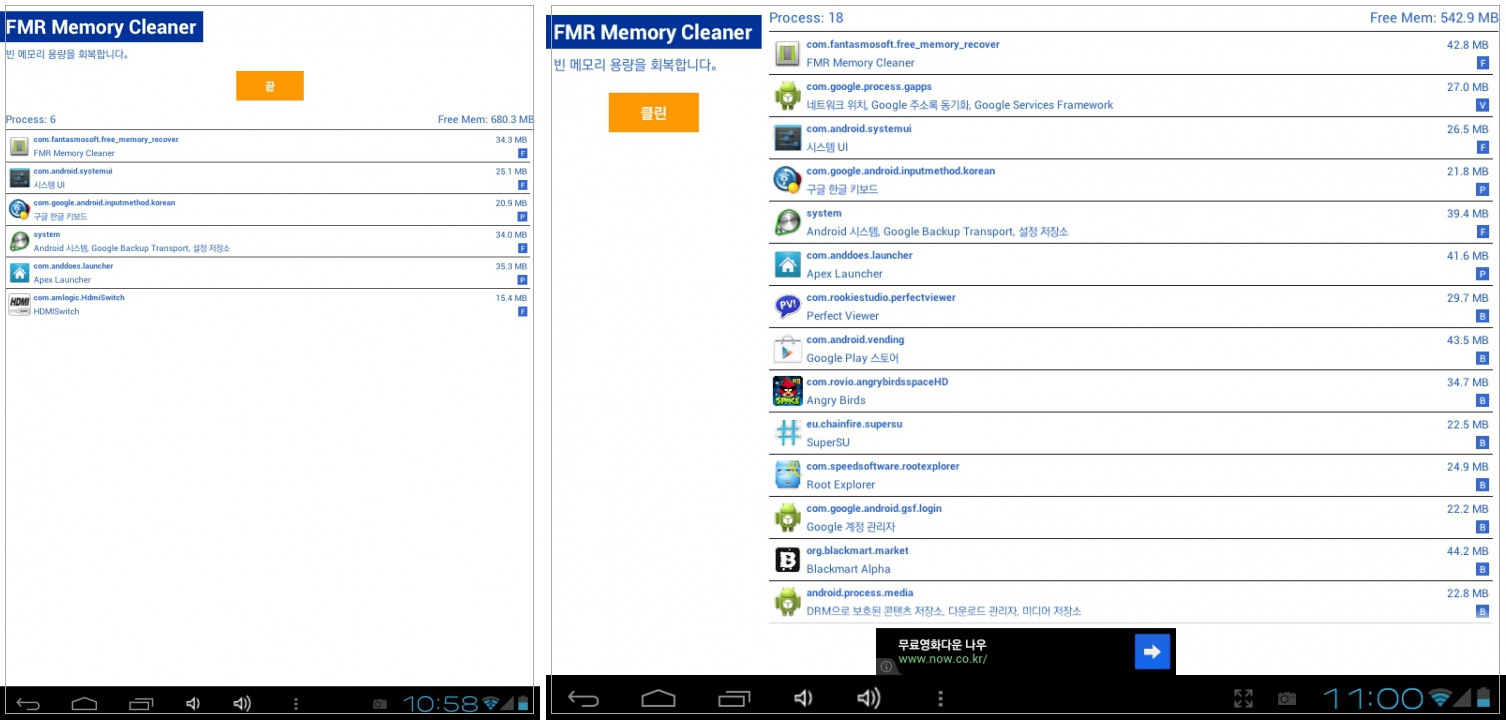Tap Apex Launcher icon in left list
This screenshot has width=1506, height=720.
tap(19, 273)
